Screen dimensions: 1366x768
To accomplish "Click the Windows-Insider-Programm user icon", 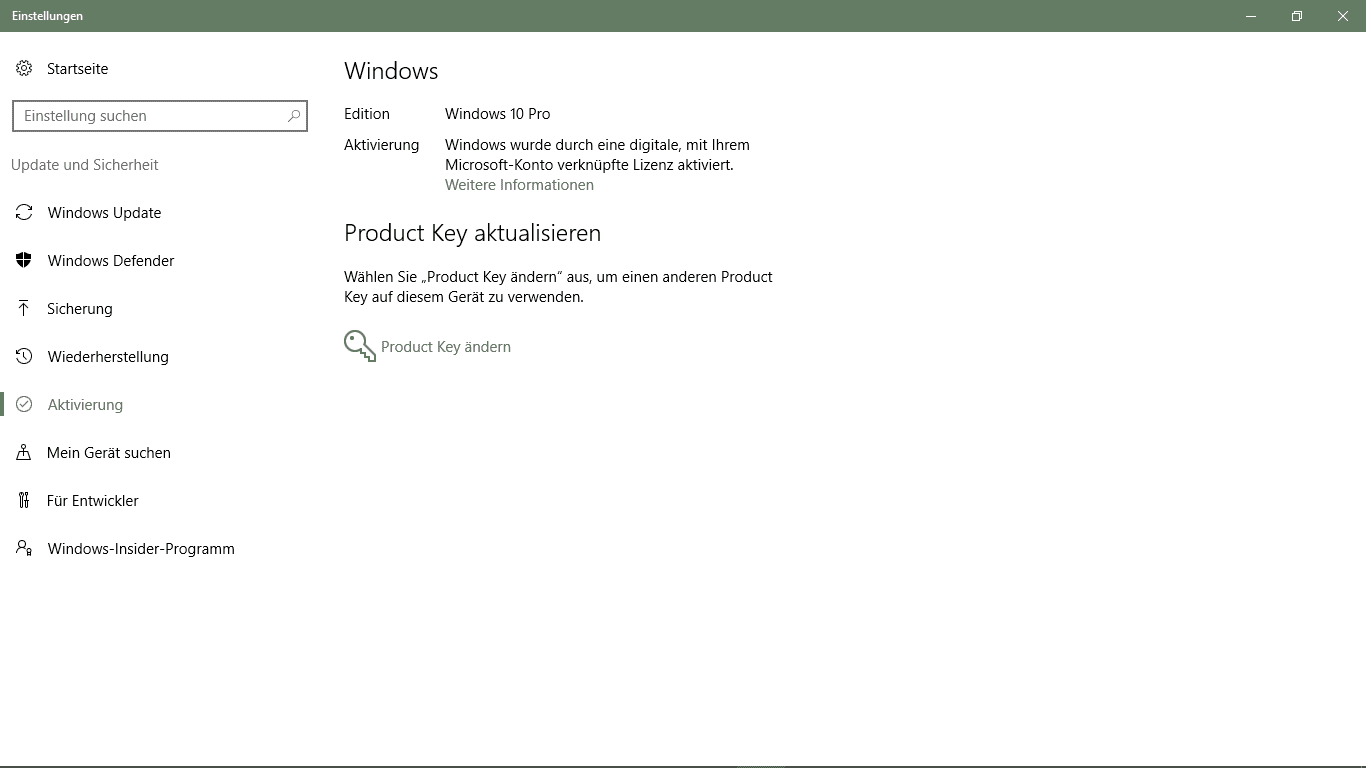I will [24, 549].
